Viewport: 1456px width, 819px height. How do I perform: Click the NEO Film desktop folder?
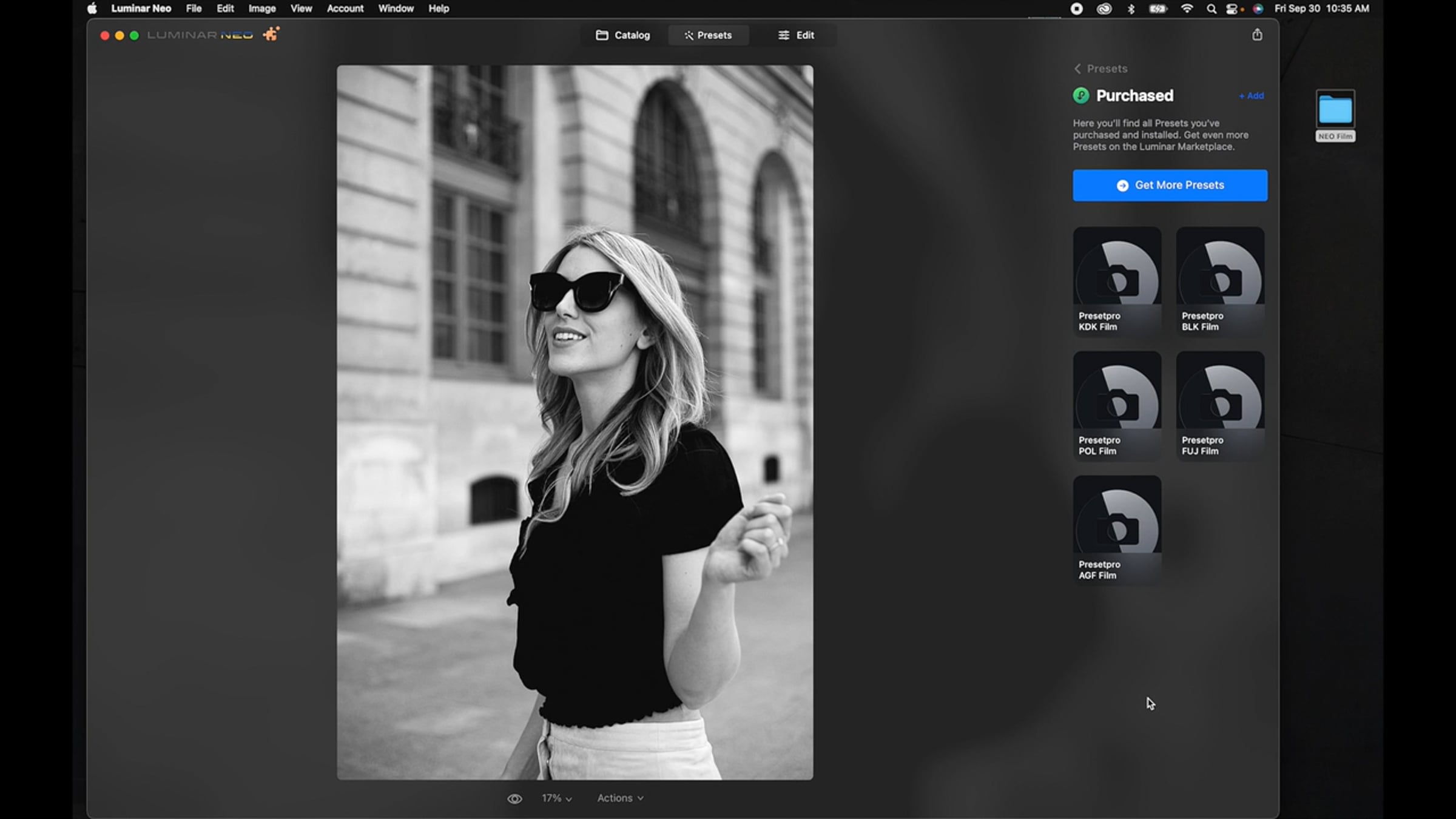1335,112
